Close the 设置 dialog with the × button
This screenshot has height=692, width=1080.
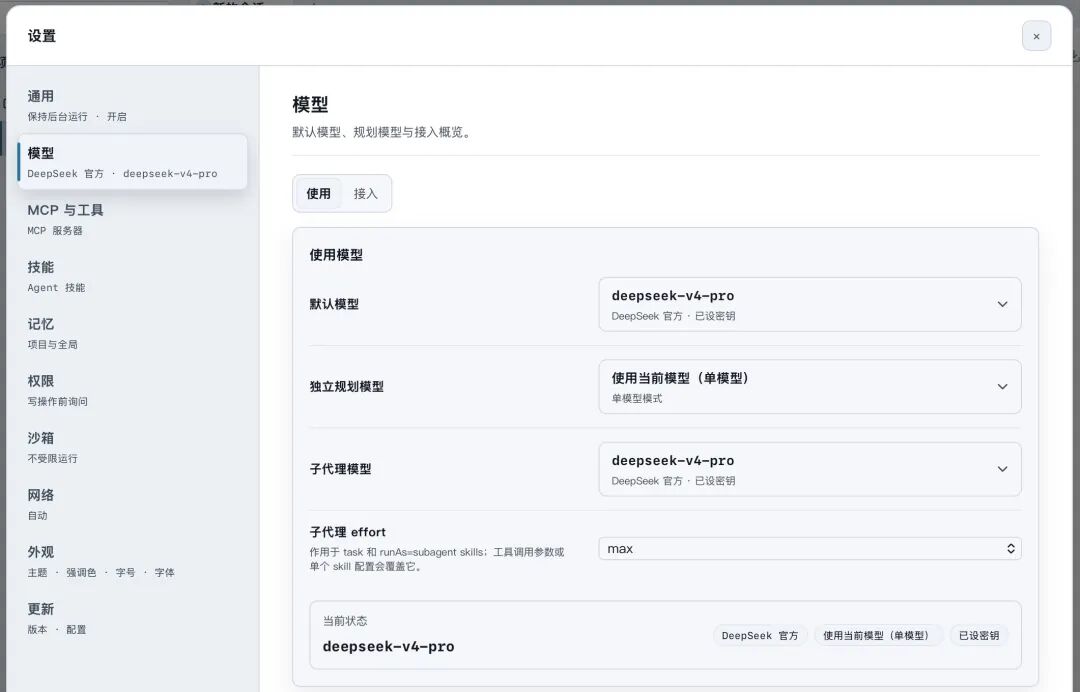1036,36
